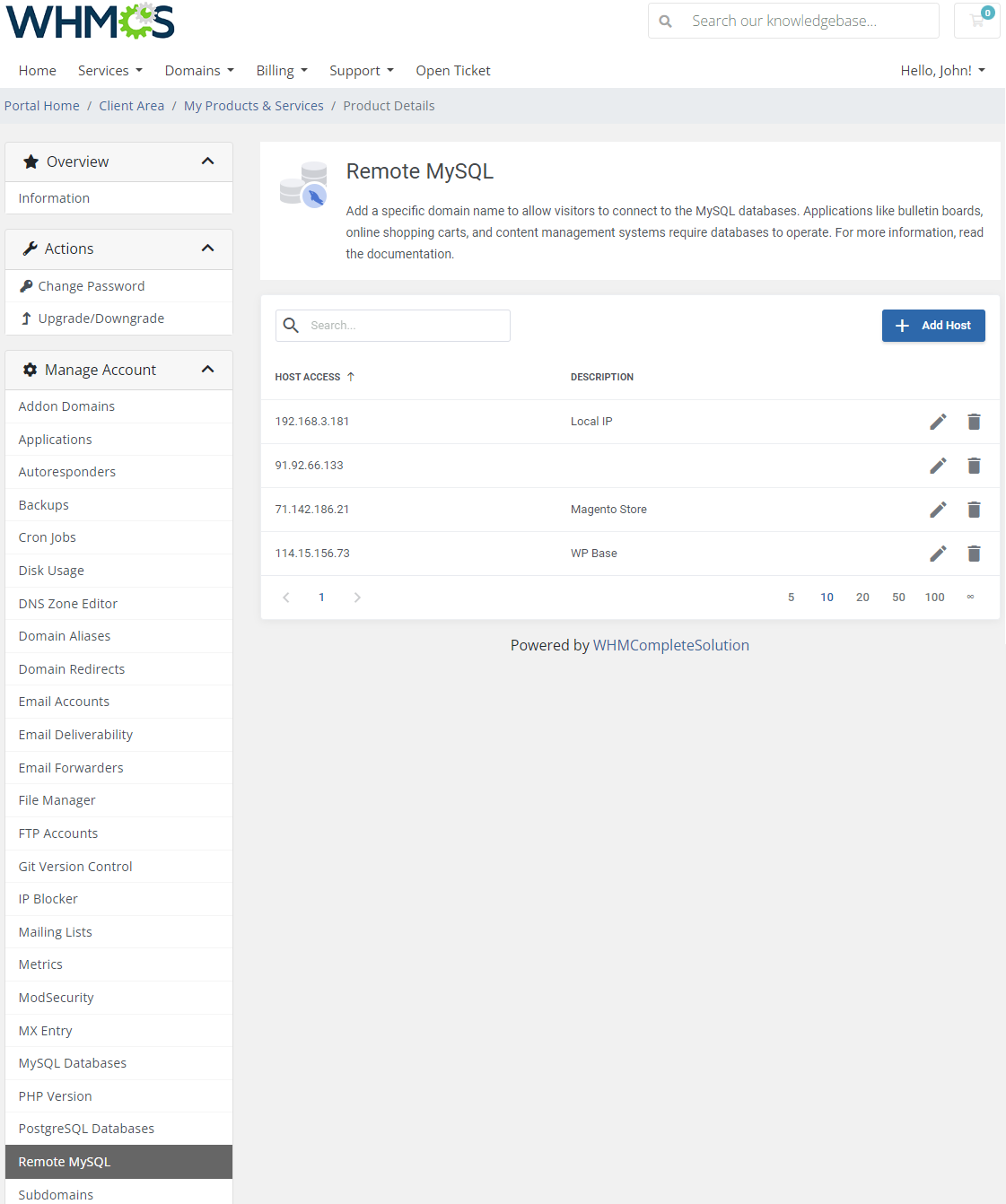Delete the WP Base host entry
Image resolution: width=1006 pixels, height=1204 pixels.
tap(974, 554)
